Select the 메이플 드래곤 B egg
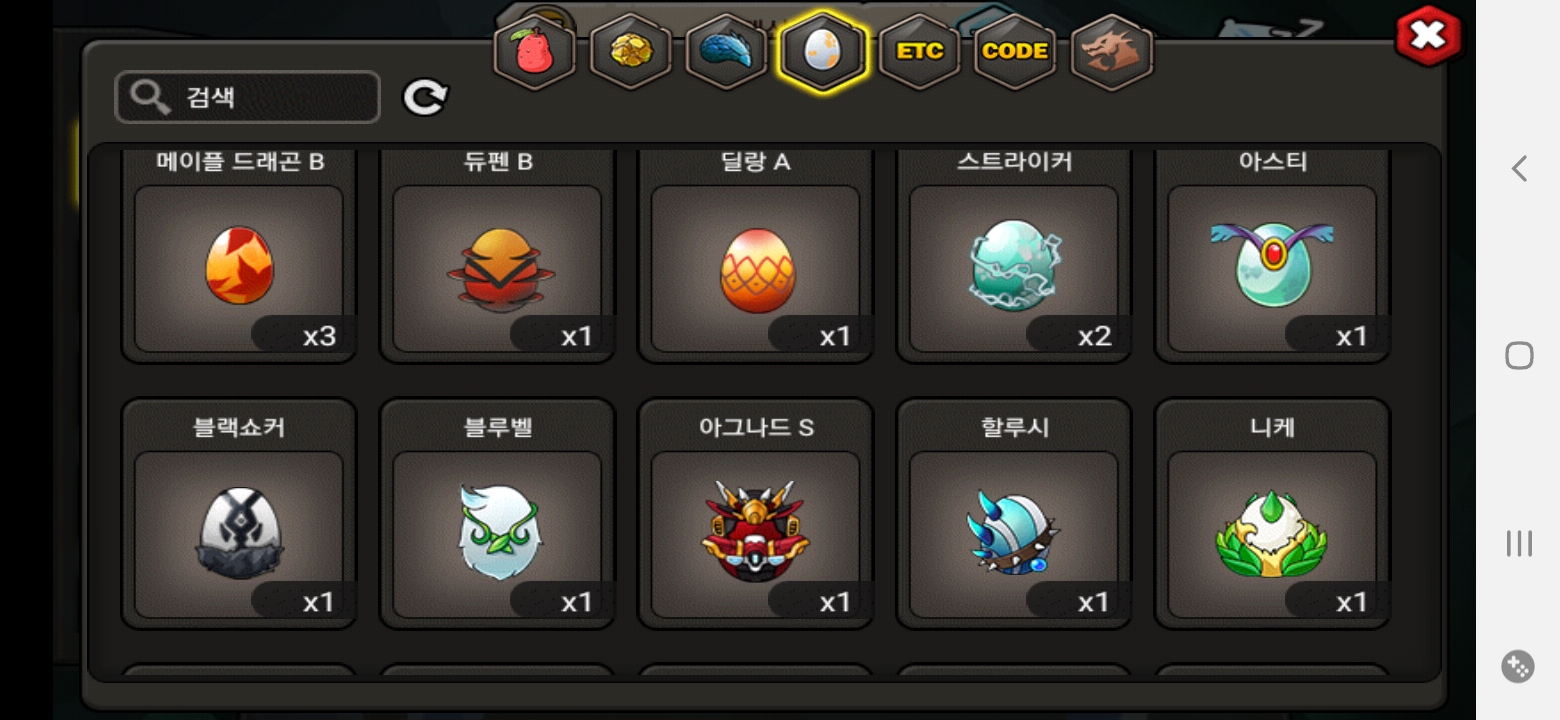Screen dimensions: 1560x720 point(239,255)
